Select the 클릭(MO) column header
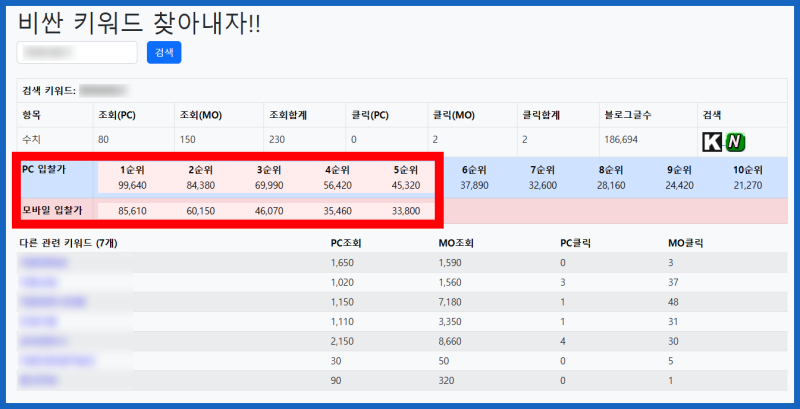Screen dimensions: 800x409 454,115
